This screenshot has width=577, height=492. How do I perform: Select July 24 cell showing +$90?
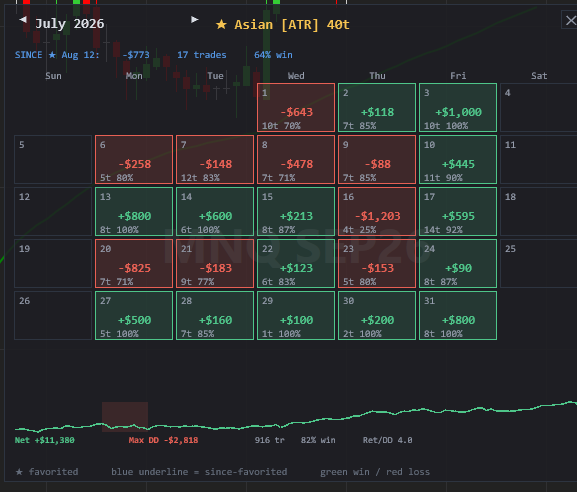[458, 263]
